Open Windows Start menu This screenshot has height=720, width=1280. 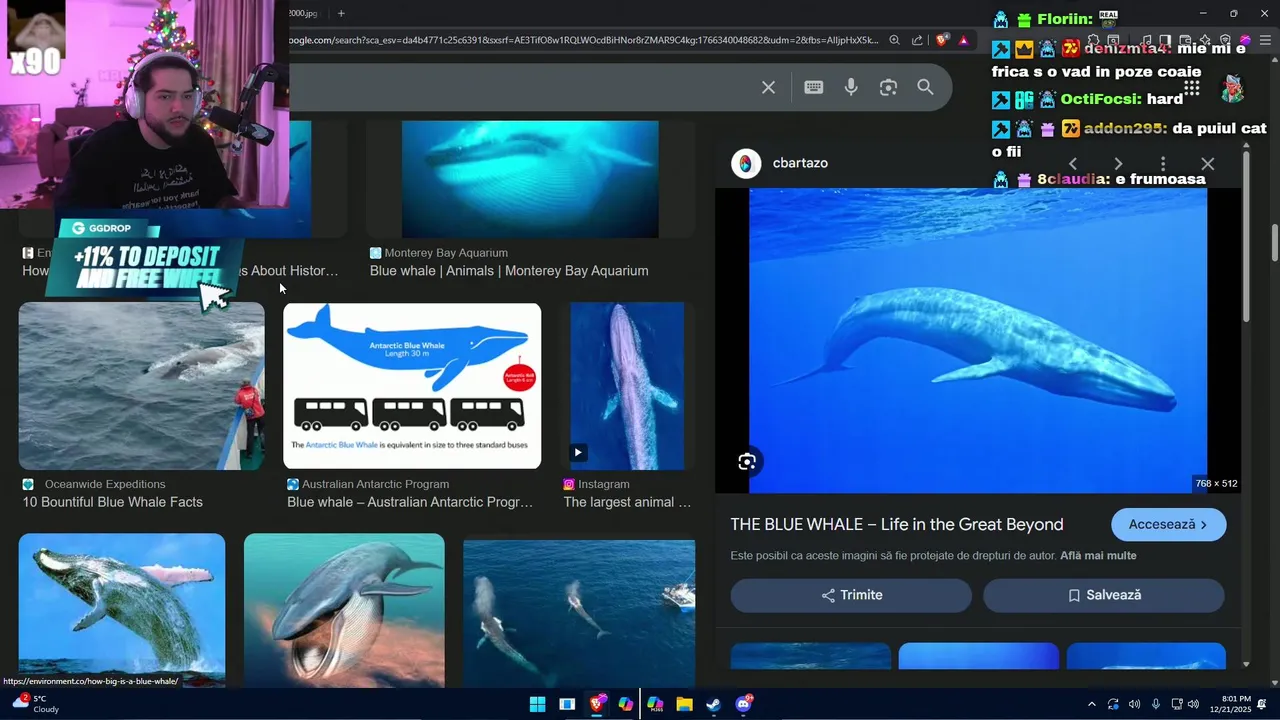coord(537,704)
